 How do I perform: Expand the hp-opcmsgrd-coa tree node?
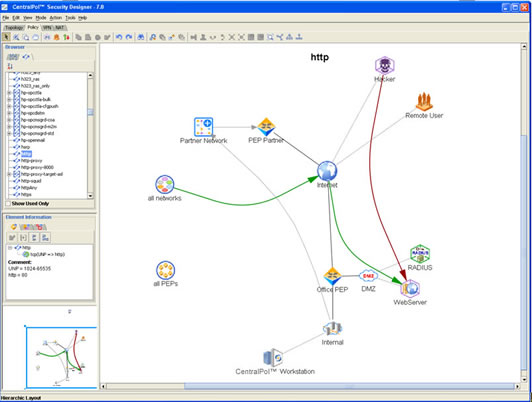click(10, 120)
